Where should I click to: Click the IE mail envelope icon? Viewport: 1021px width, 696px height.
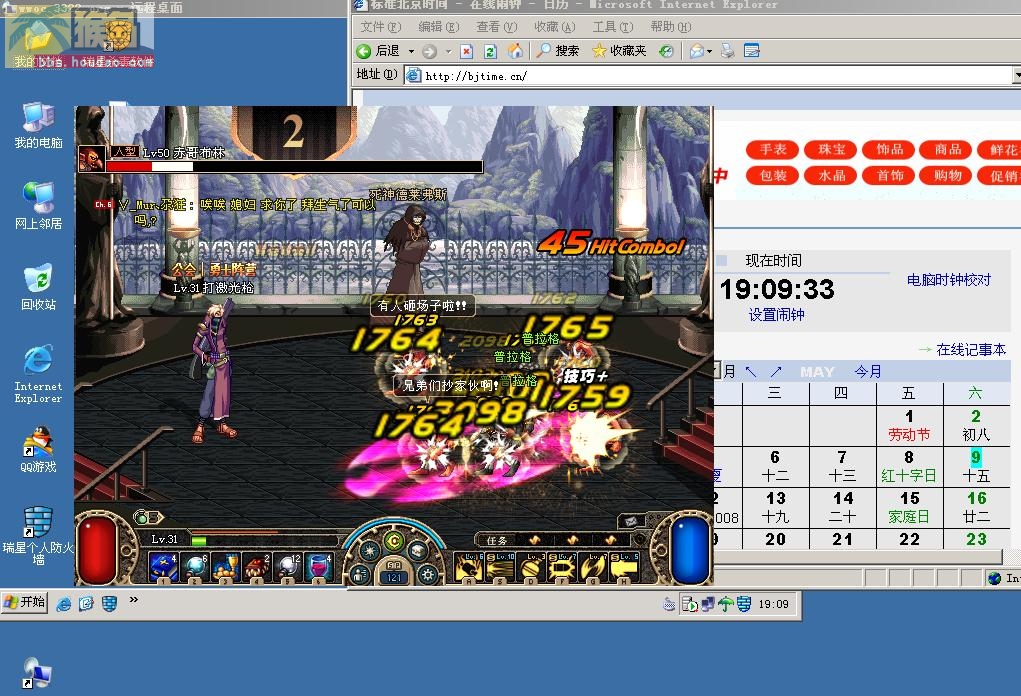[x=696, y=51]
